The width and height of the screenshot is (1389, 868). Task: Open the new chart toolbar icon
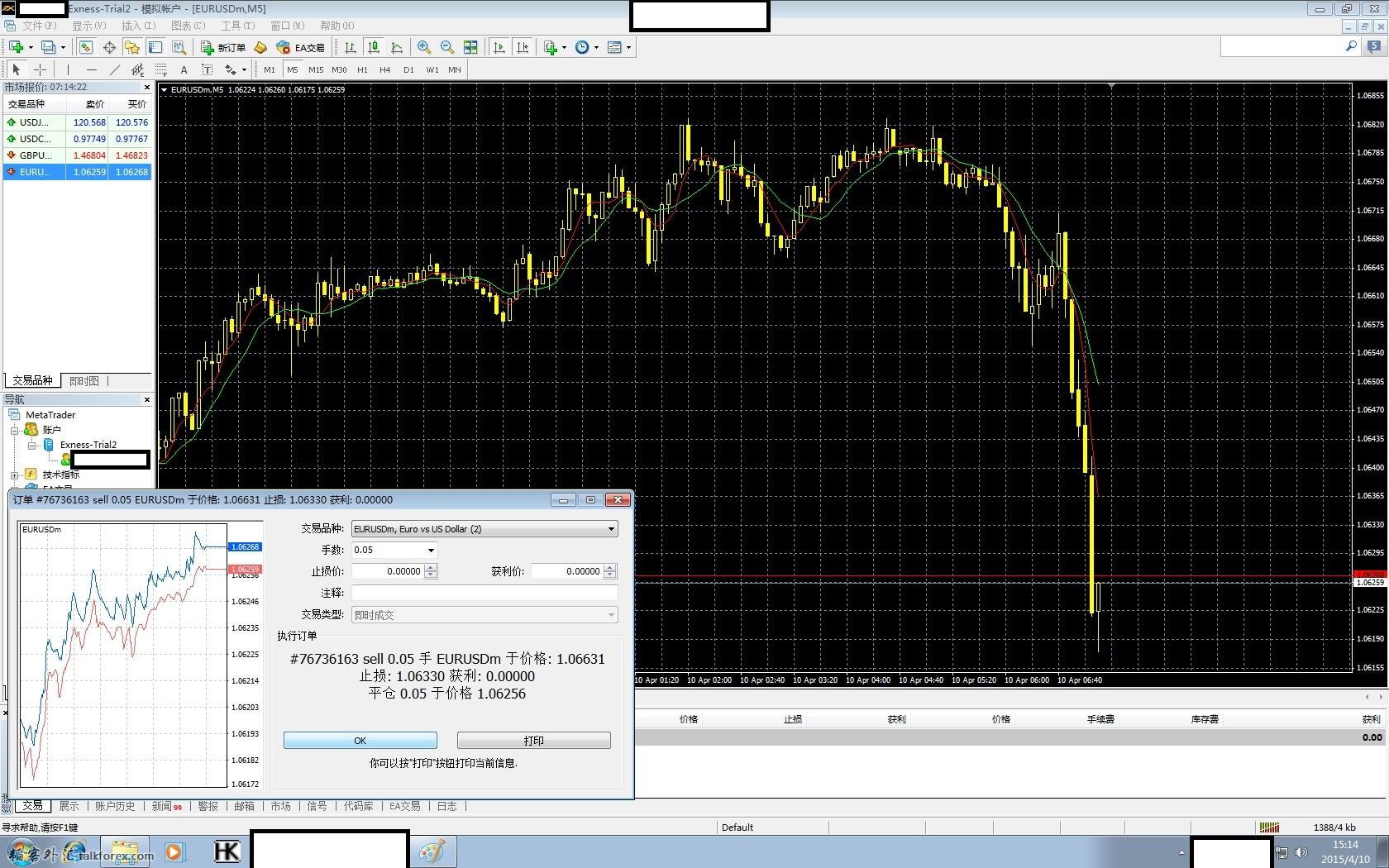click(x=17, y=47)
